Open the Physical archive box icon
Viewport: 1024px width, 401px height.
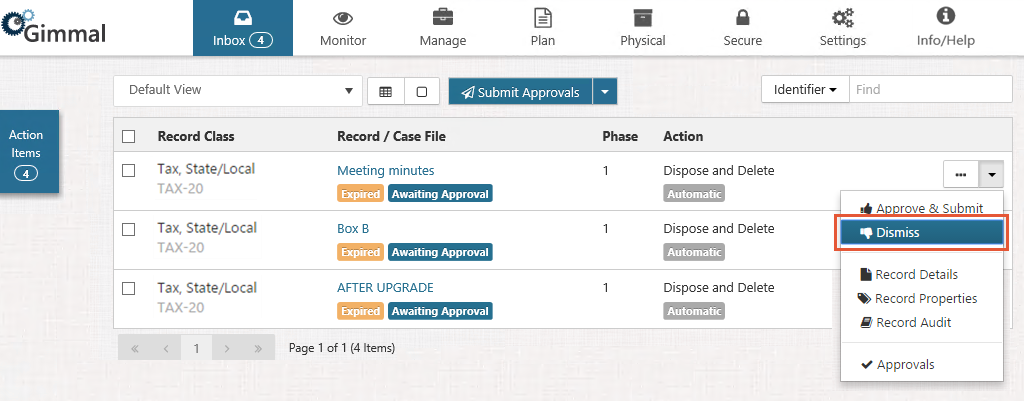(x=643, y=17)
